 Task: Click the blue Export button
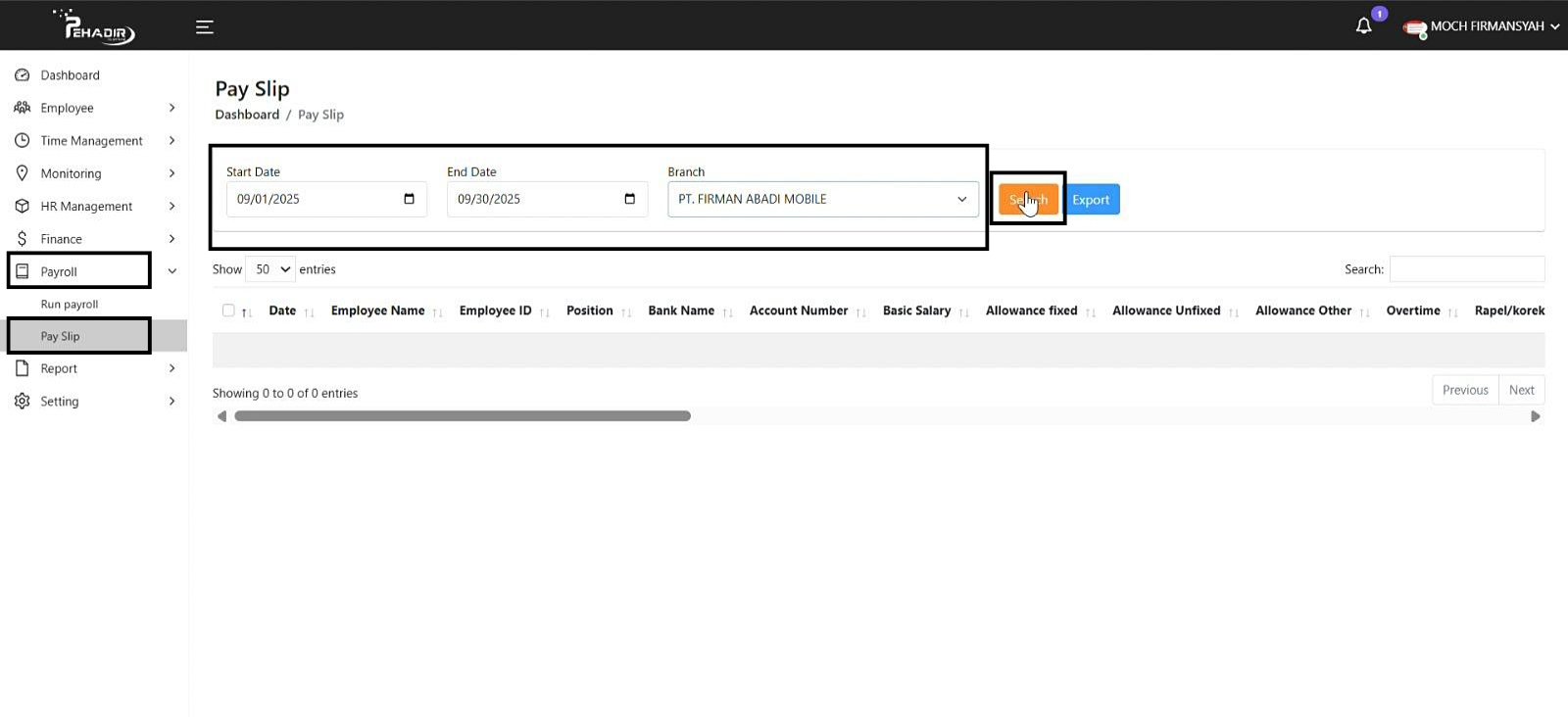pyautogui.click(x=1091, y=200)
